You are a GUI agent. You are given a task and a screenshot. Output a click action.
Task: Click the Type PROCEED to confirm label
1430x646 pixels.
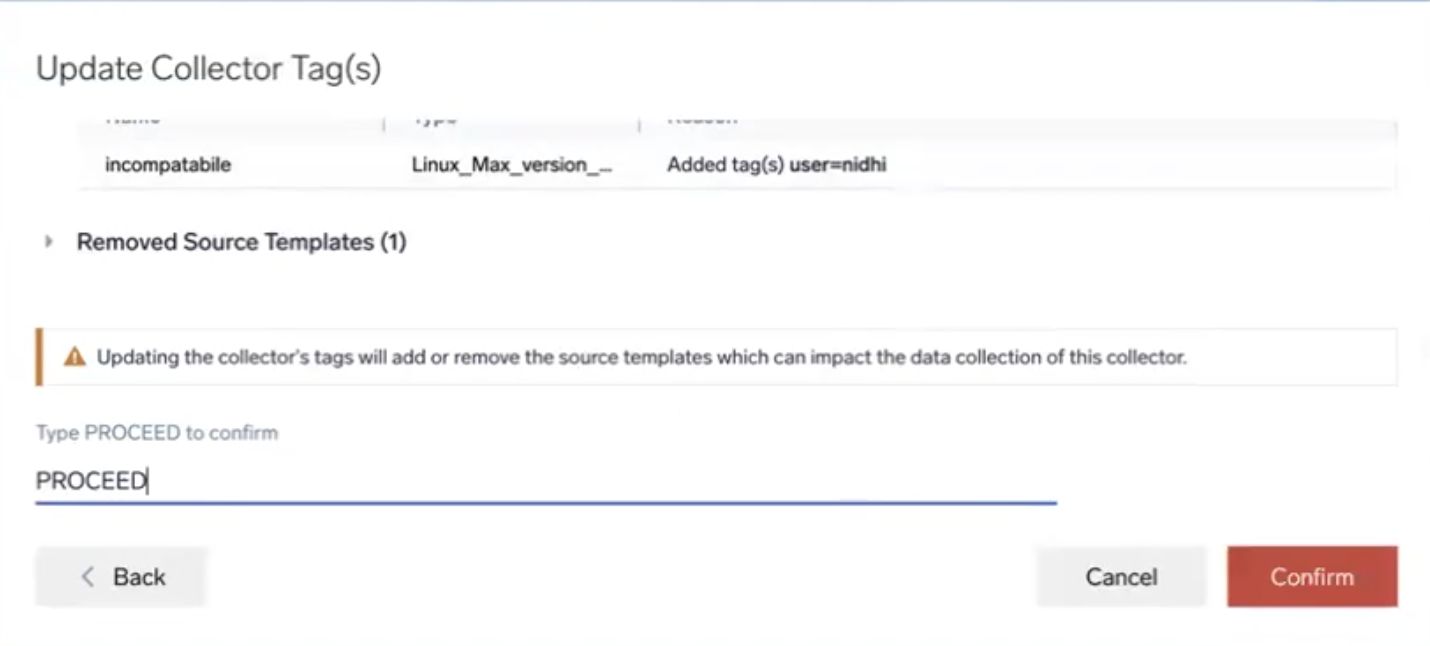(156, 432)
